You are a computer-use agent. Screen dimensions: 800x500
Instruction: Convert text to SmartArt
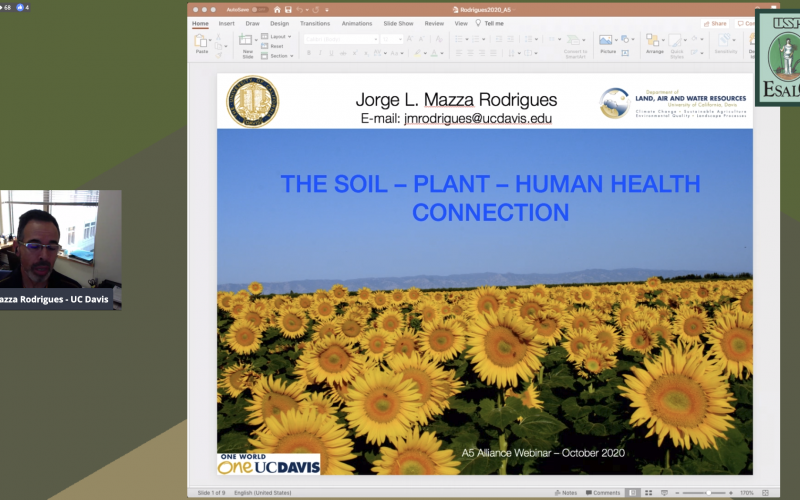click(575, 46)
